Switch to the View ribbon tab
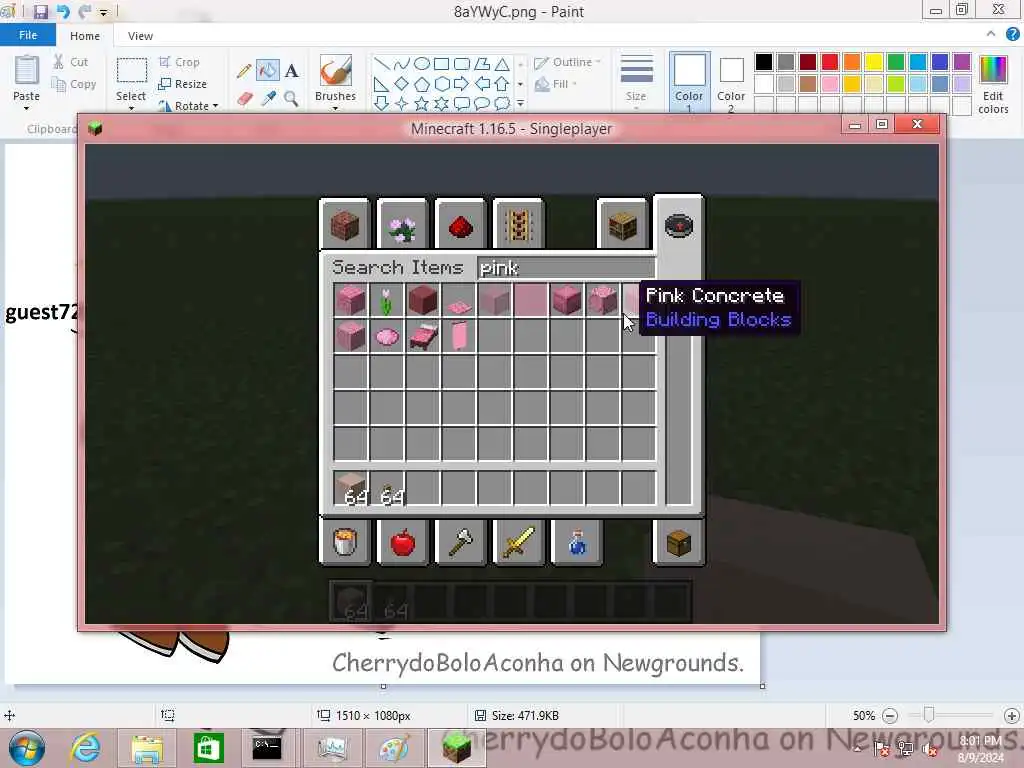This screenshot has width=1024, height=768. click(140, 36)
